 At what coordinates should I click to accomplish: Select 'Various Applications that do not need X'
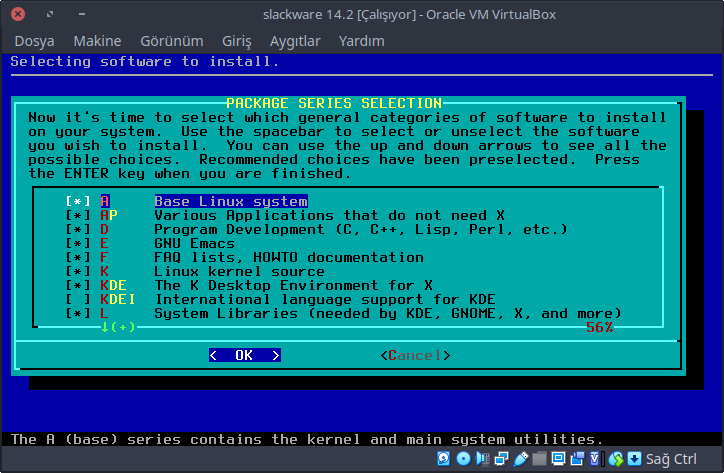point(329,215)
